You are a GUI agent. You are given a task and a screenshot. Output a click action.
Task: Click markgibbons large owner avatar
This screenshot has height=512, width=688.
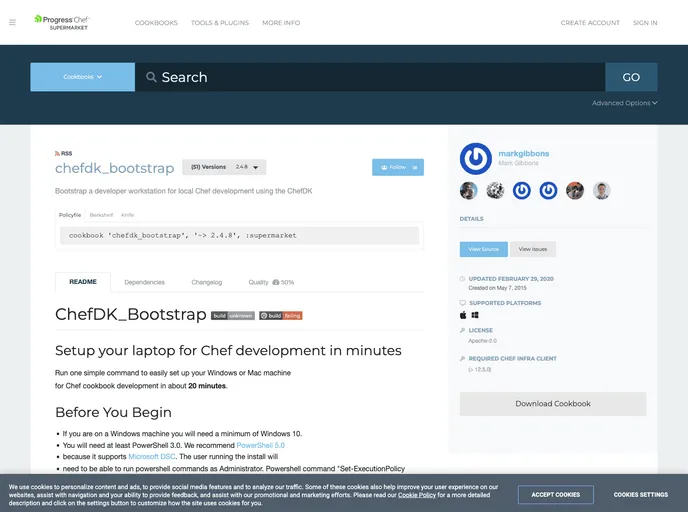[x=476, y=158]
